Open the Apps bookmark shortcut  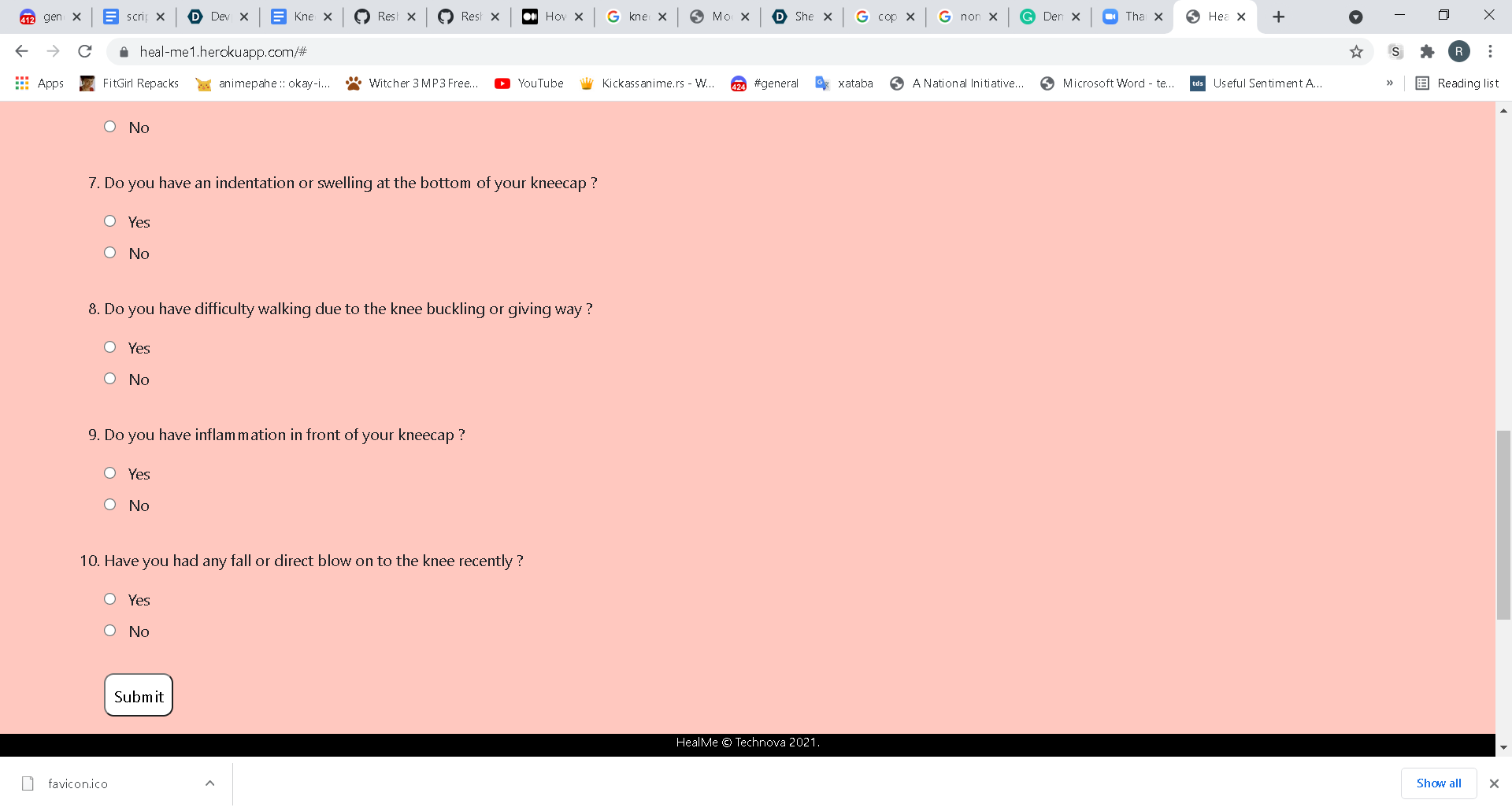39,83
